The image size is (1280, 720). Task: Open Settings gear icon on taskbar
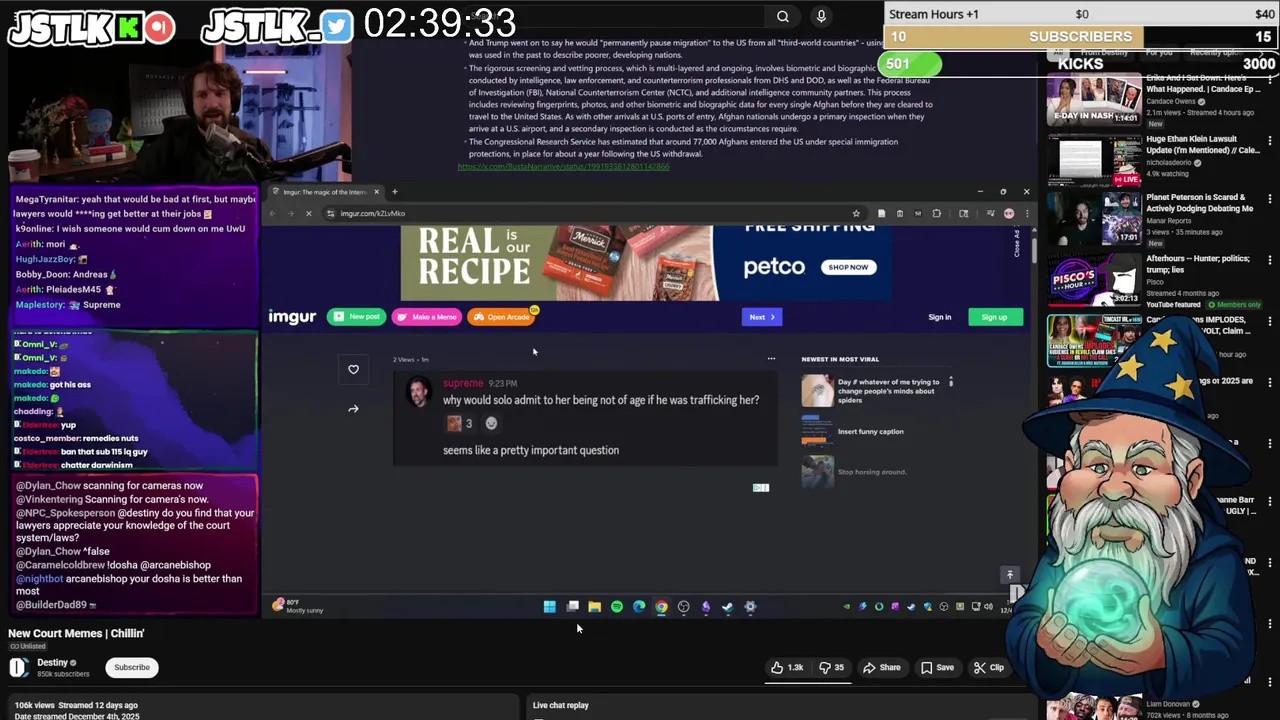point(750,607)
